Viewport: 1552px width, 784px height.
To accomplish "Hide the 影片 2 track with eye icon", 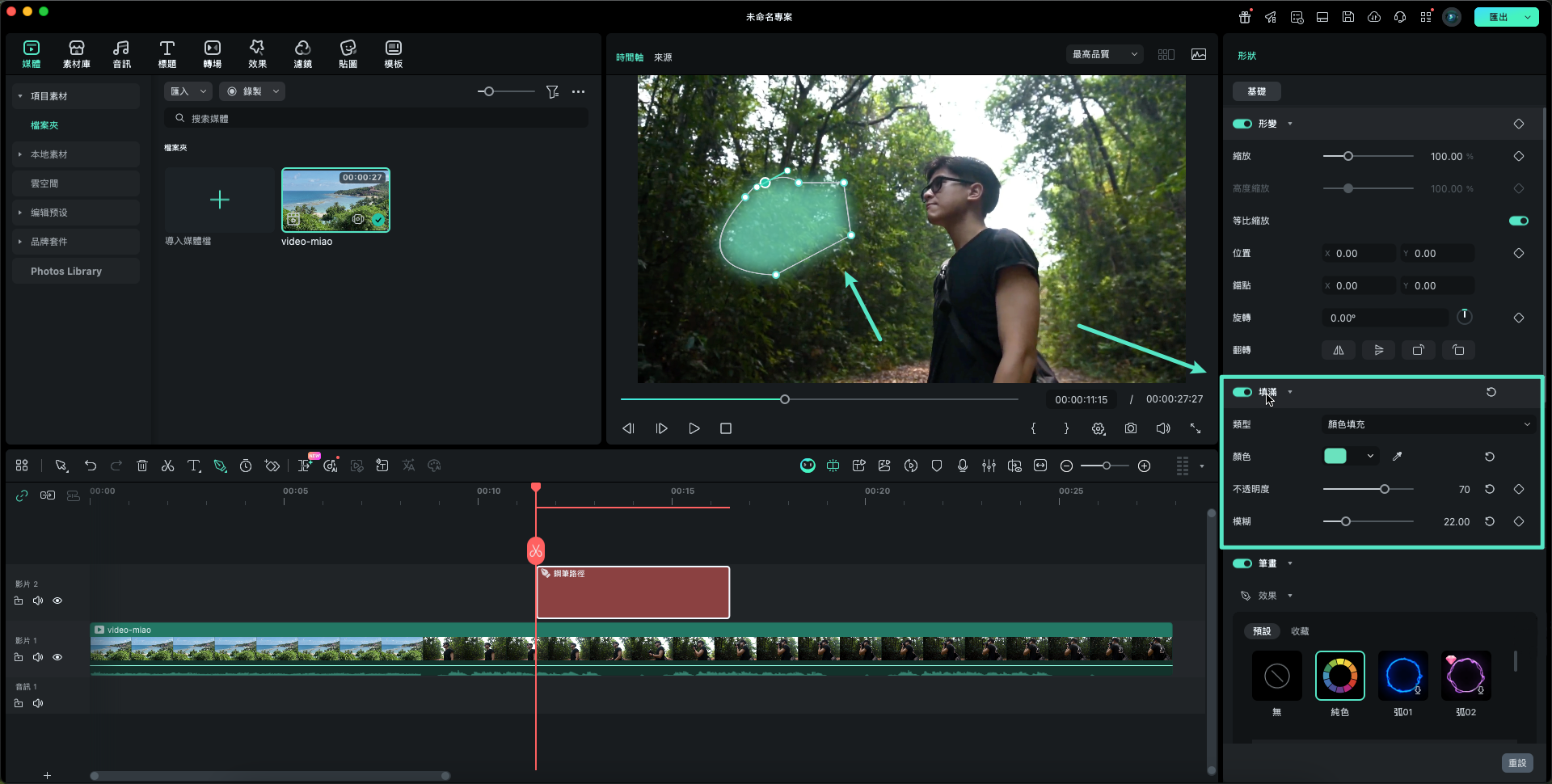I will [57, 601].
